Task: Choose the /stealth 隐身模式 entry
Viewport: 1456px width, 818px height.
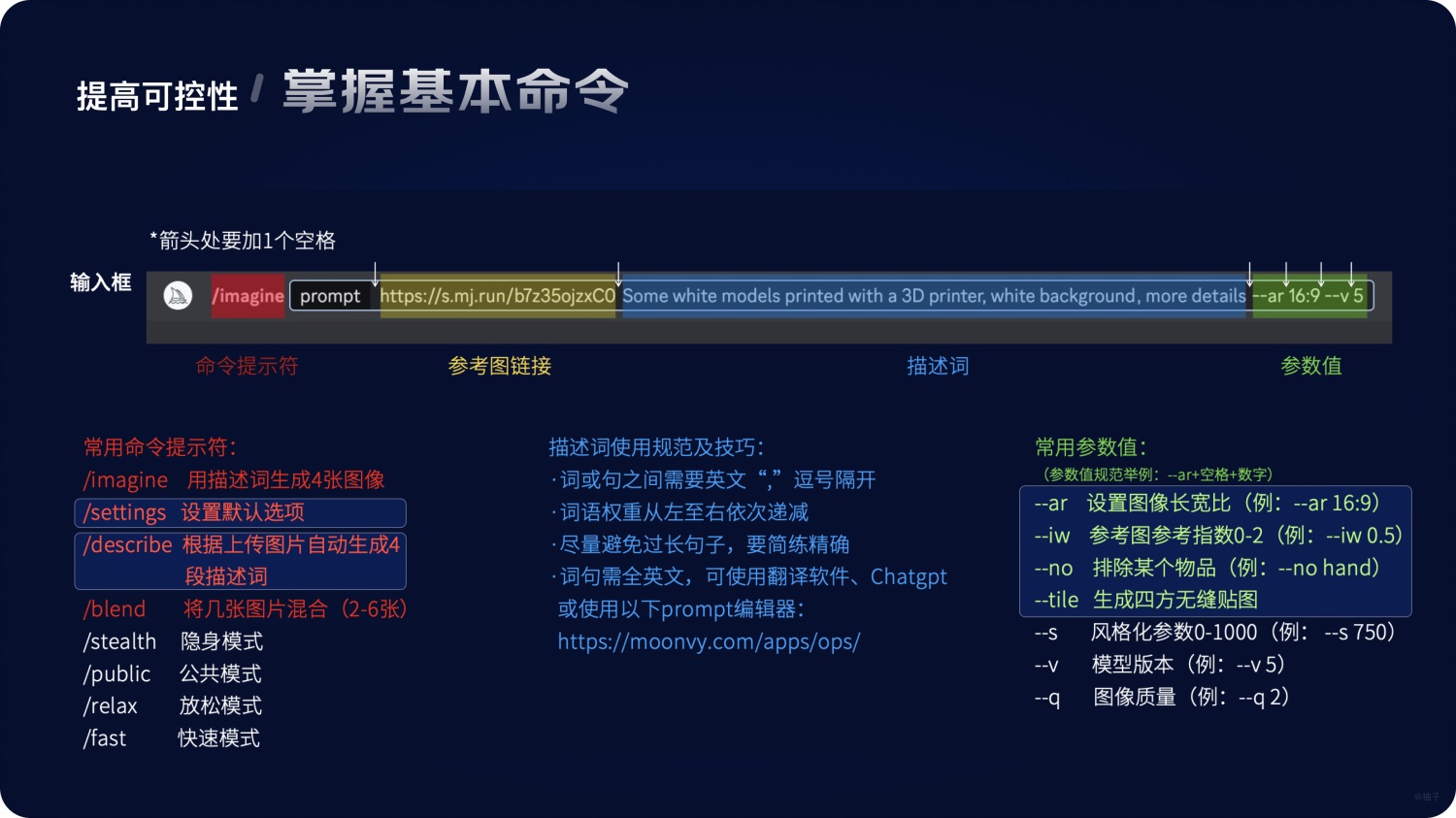Action: click(x=119, y=641)
